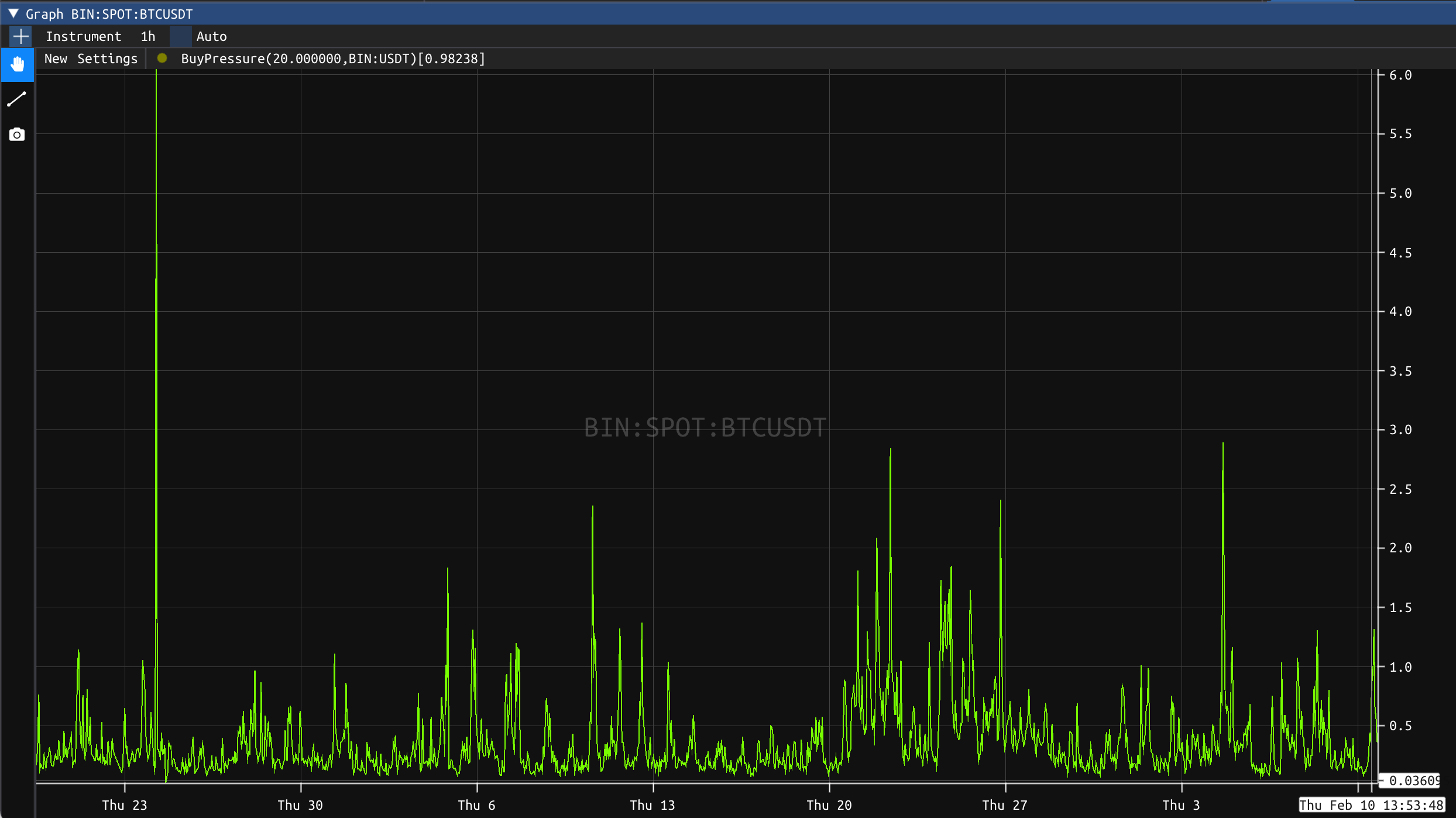
Task: Click the Thu 6 date label
Action: (476, 805)
